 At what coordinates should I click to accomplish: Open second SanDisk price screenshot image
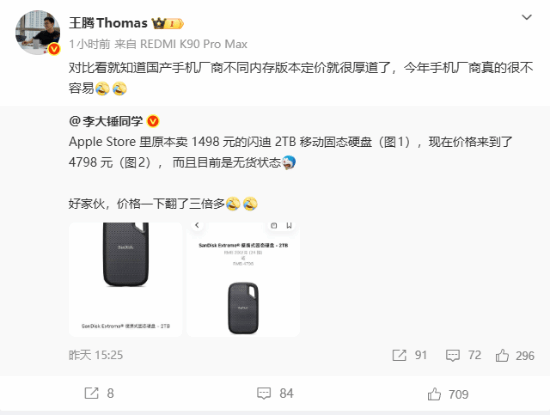(243, 280)
